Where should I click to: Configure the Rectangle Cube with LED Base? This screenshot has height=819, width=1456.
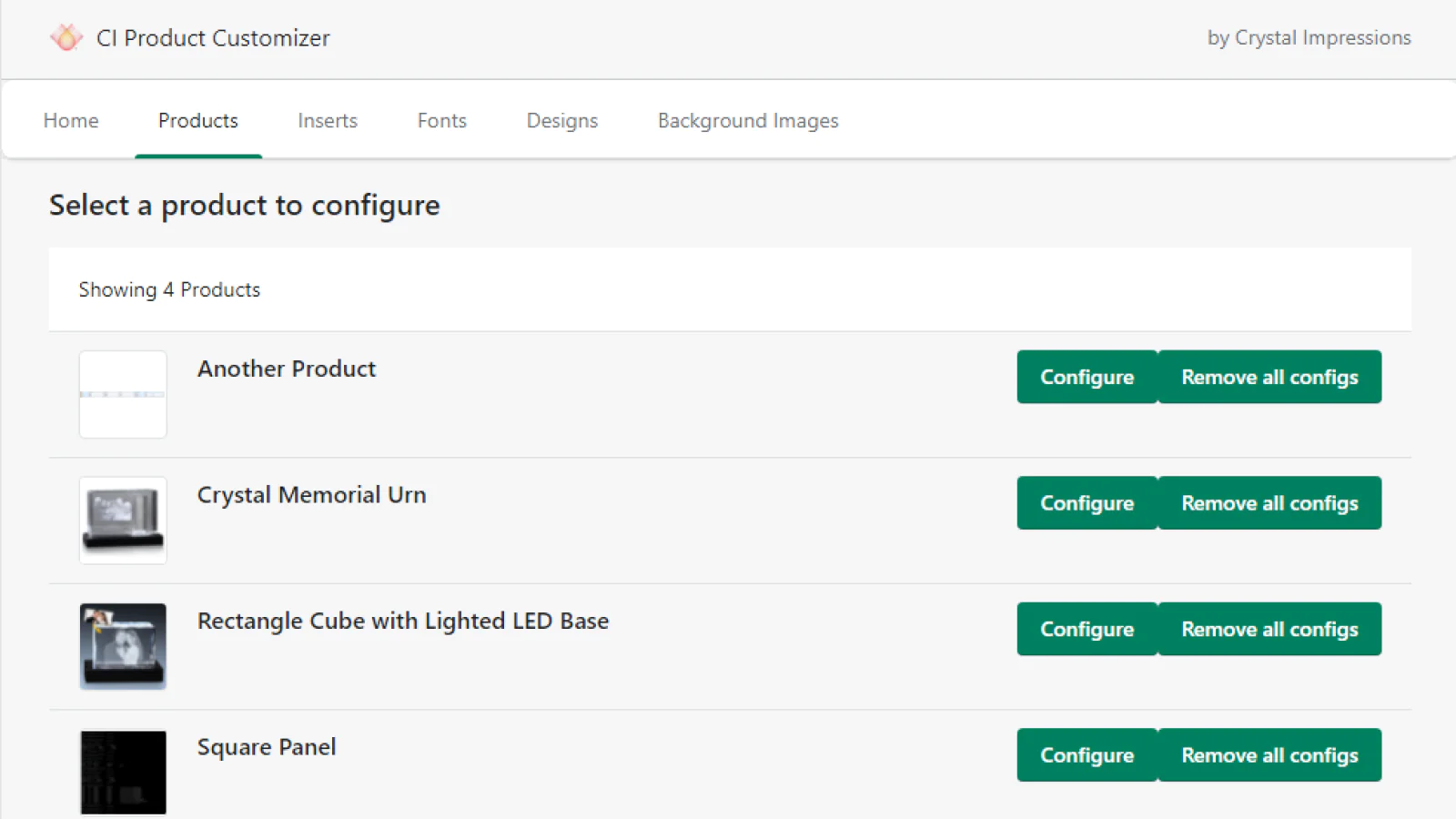click(x=1087, y=629)
